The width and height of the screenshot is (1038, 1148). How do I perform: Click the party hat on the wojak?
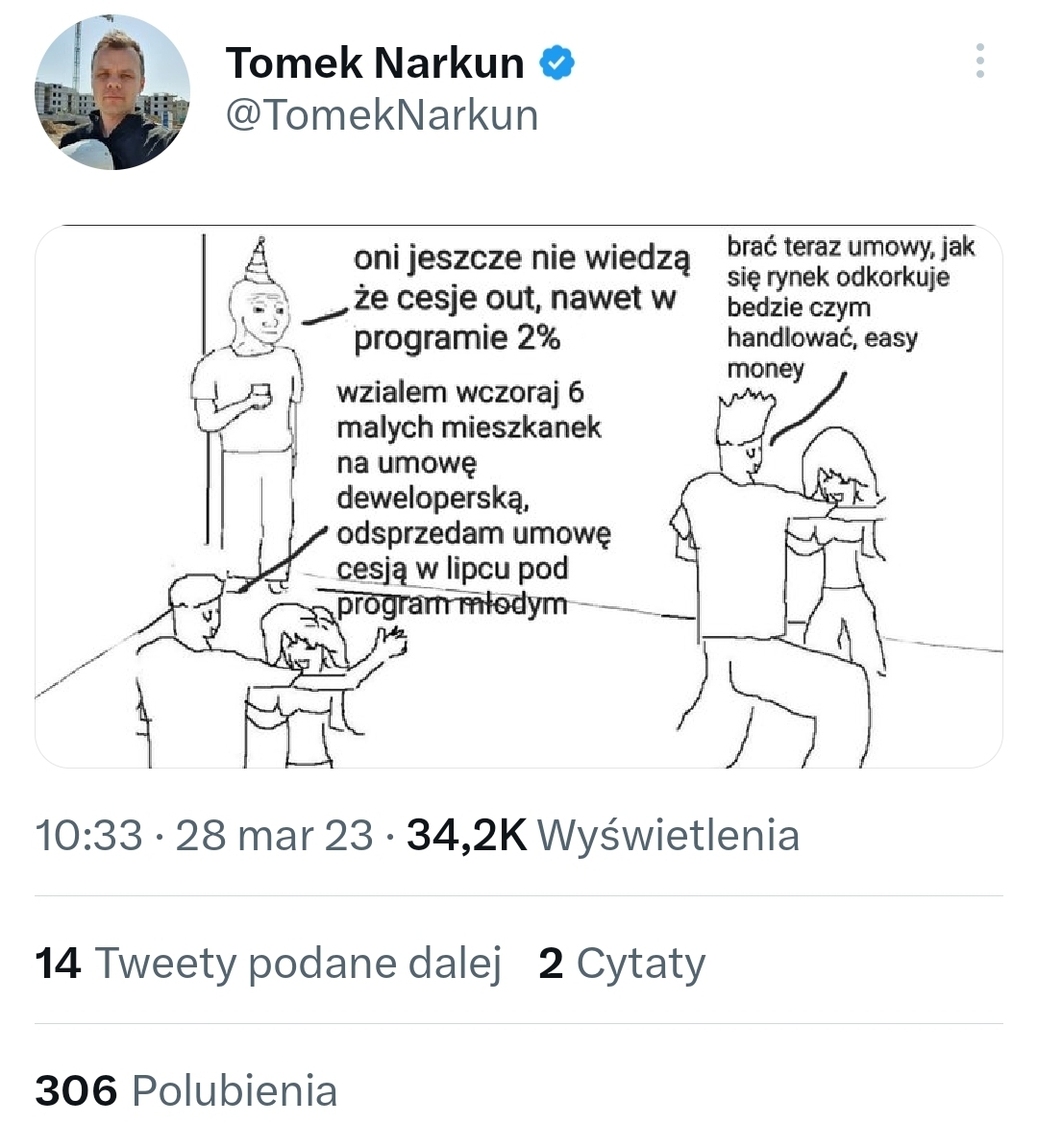258,259
